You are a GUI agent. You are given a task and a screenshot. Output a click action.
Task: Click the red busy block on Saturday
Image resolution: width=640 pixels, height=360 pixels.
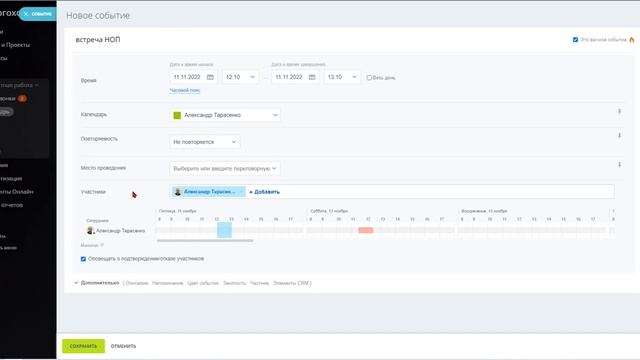click(366, 230)
